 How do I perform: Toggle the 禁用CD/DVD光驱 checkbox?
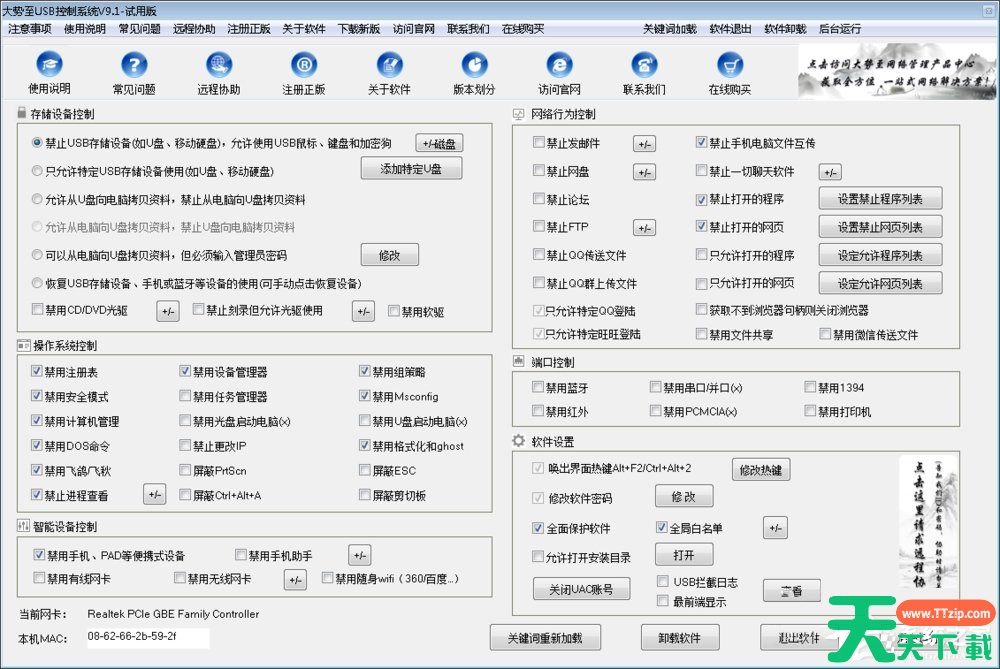38,311
